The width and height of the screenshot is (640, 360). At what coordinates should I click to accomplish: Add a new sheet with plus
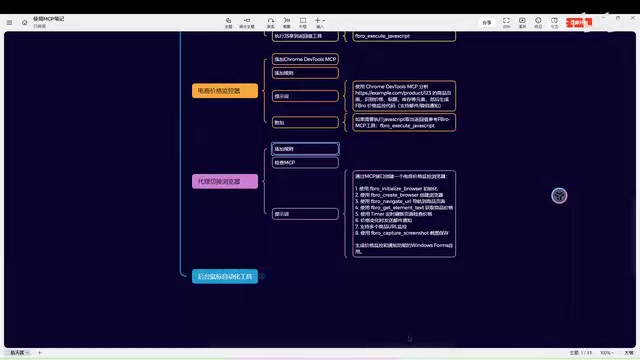pyautogui.click(x=40, y=353)
